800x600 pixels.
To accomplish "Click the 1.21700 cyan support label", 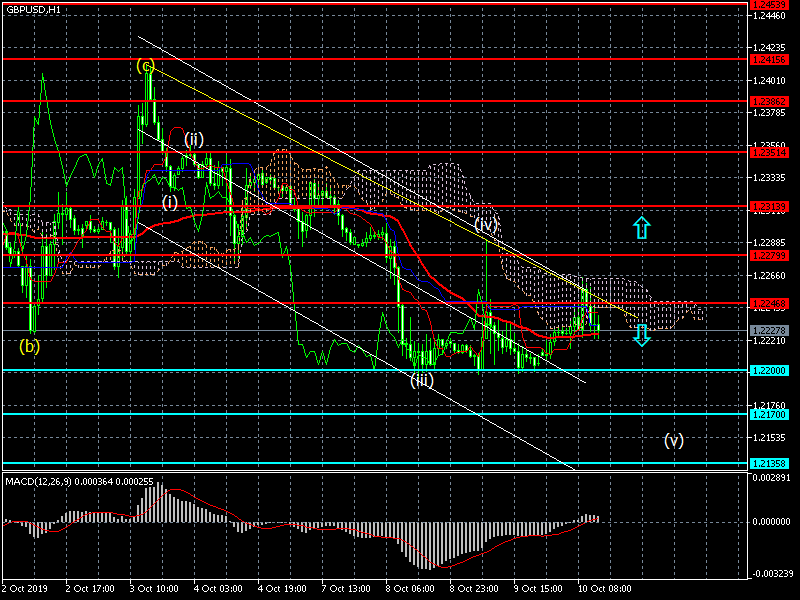I will click(769, 415).
